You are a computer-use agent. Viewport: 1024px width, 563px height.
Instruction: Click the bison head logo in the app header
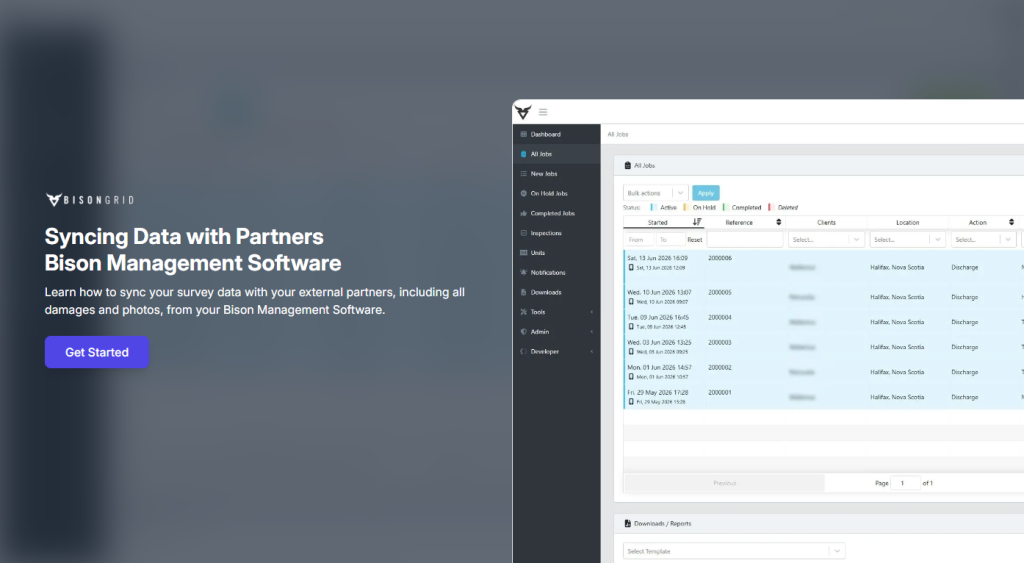(523, 112)
